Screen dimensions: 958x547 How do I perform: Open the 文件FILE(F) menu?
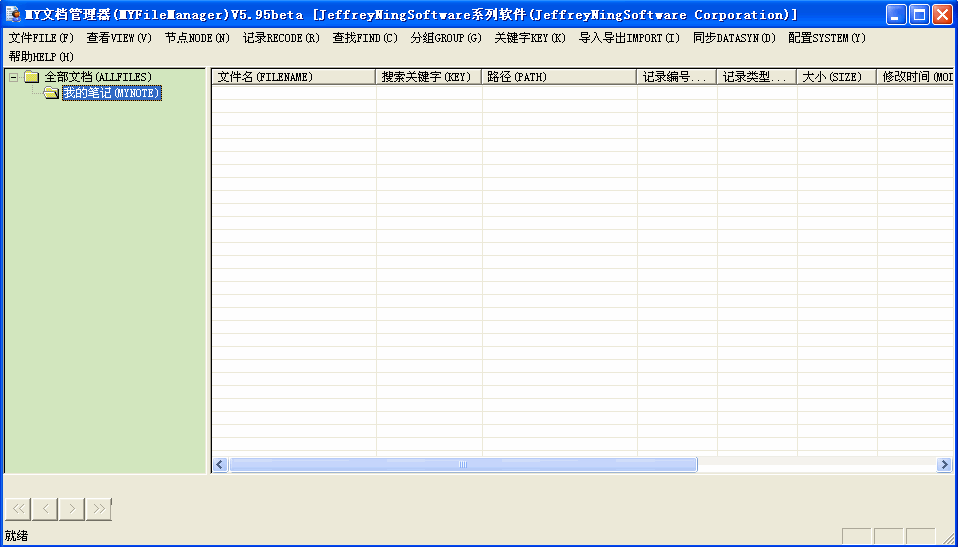click(41, 38)
